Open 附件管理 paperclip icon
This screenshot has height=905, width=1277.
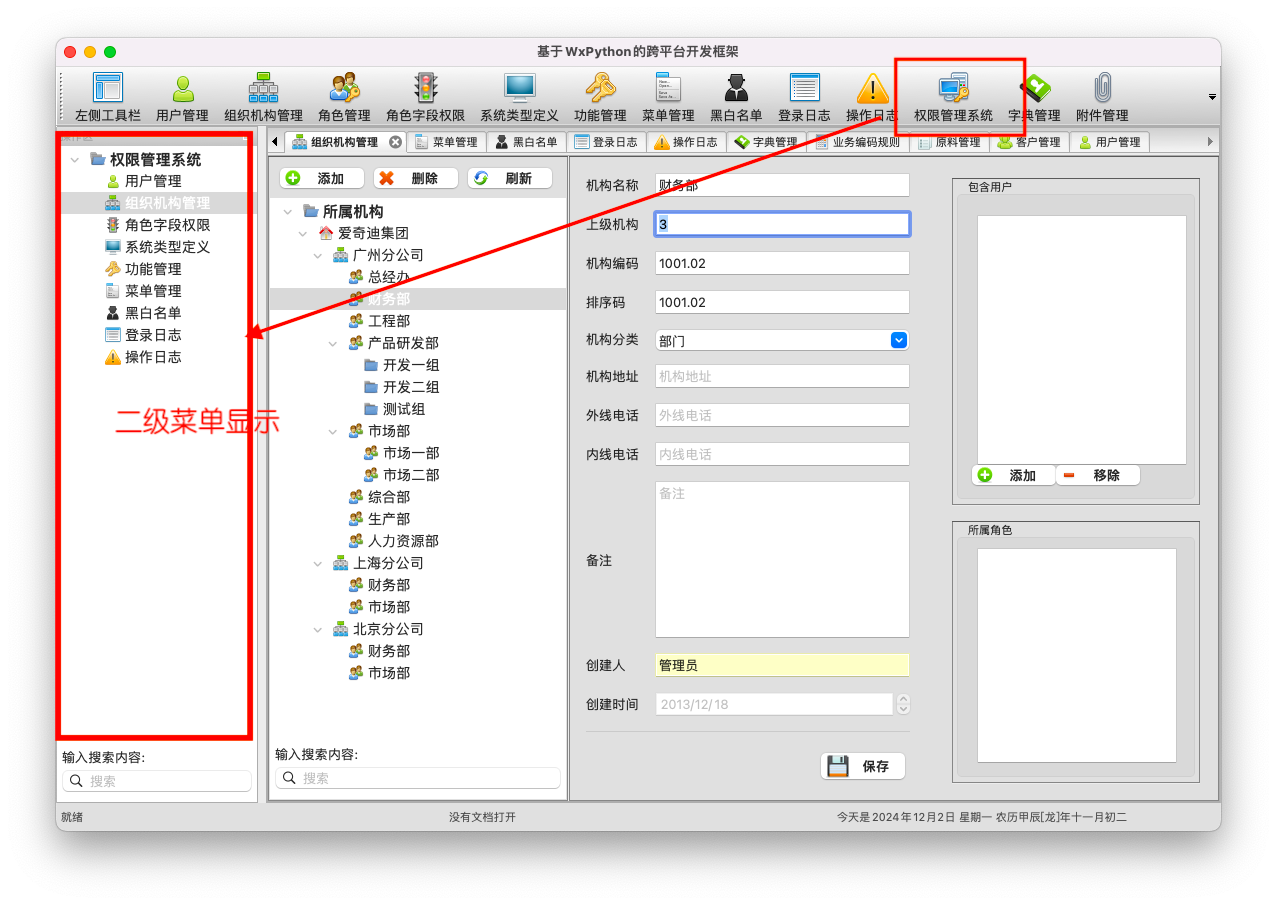point(1103,97)
